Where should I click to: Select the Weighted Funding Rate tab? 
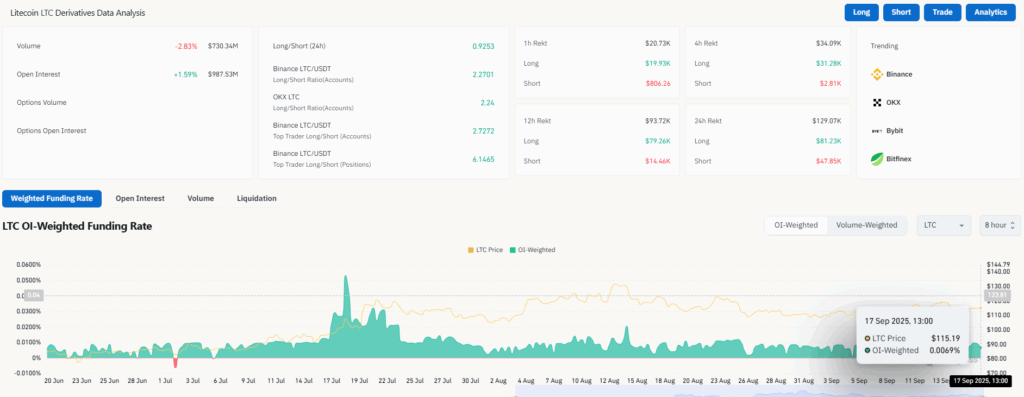(52, 198)
